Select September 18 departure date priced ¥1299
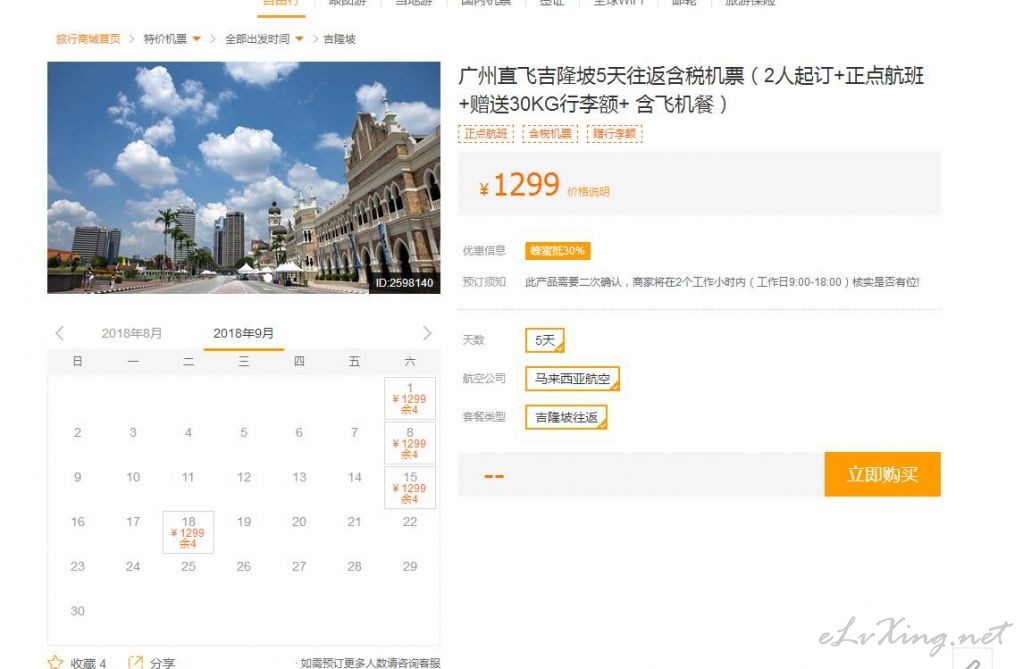The height and width of the screenshot is (669, 1023). point(189,533)
